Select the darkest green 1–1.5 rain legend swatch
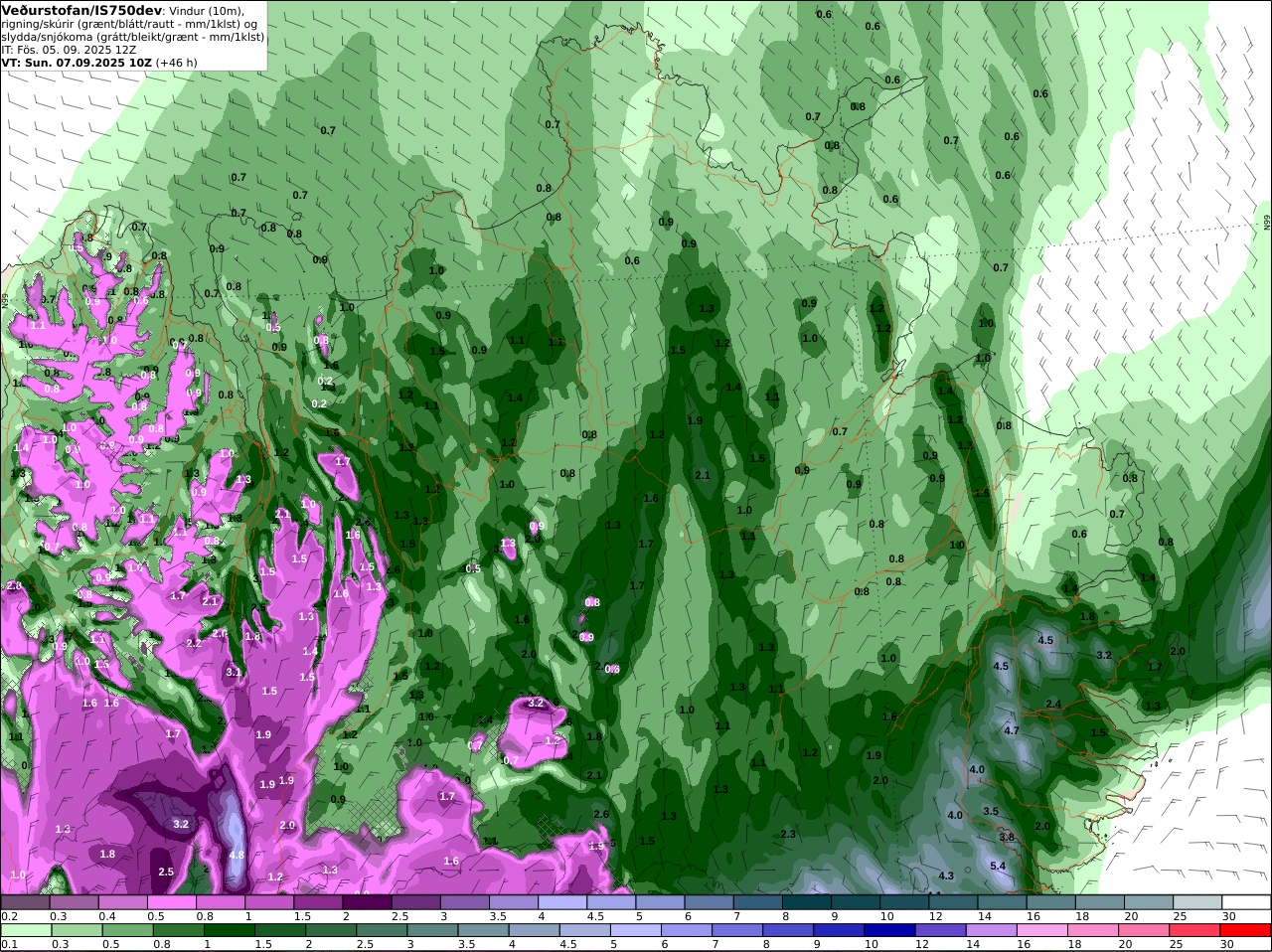The height and width of the screenshot is (952, 1272). point(231,930)
